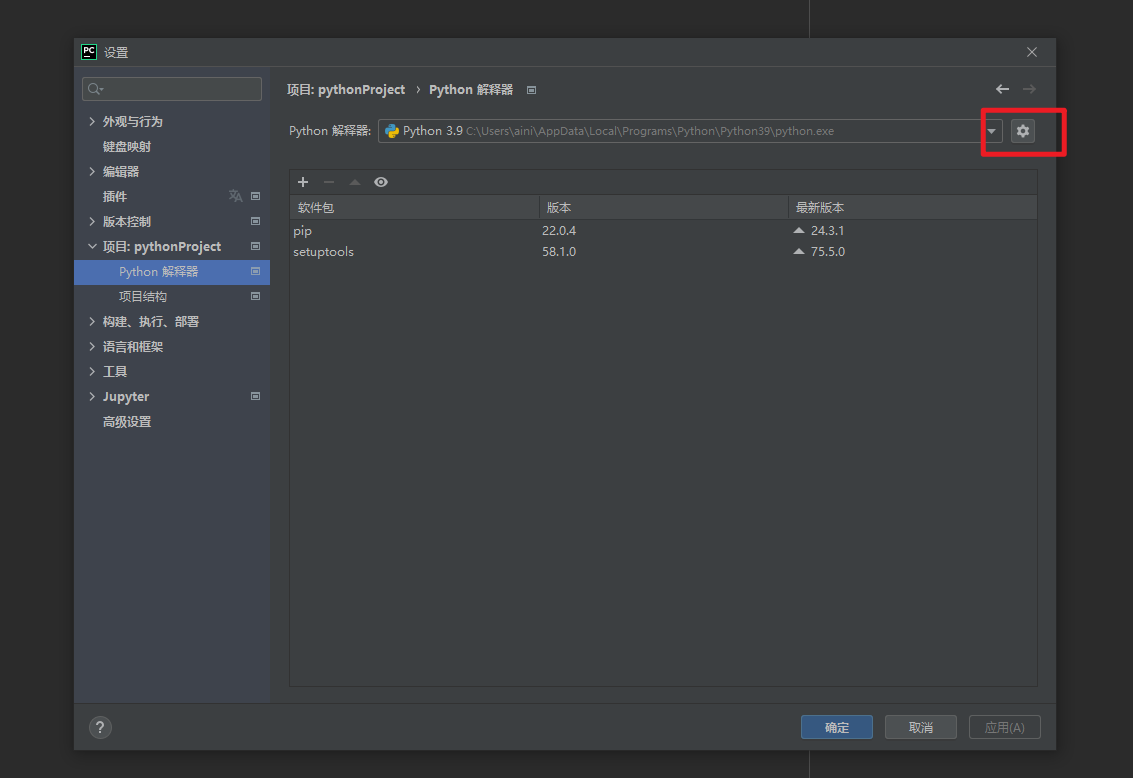Click 版本 column header

coord(663,207)
